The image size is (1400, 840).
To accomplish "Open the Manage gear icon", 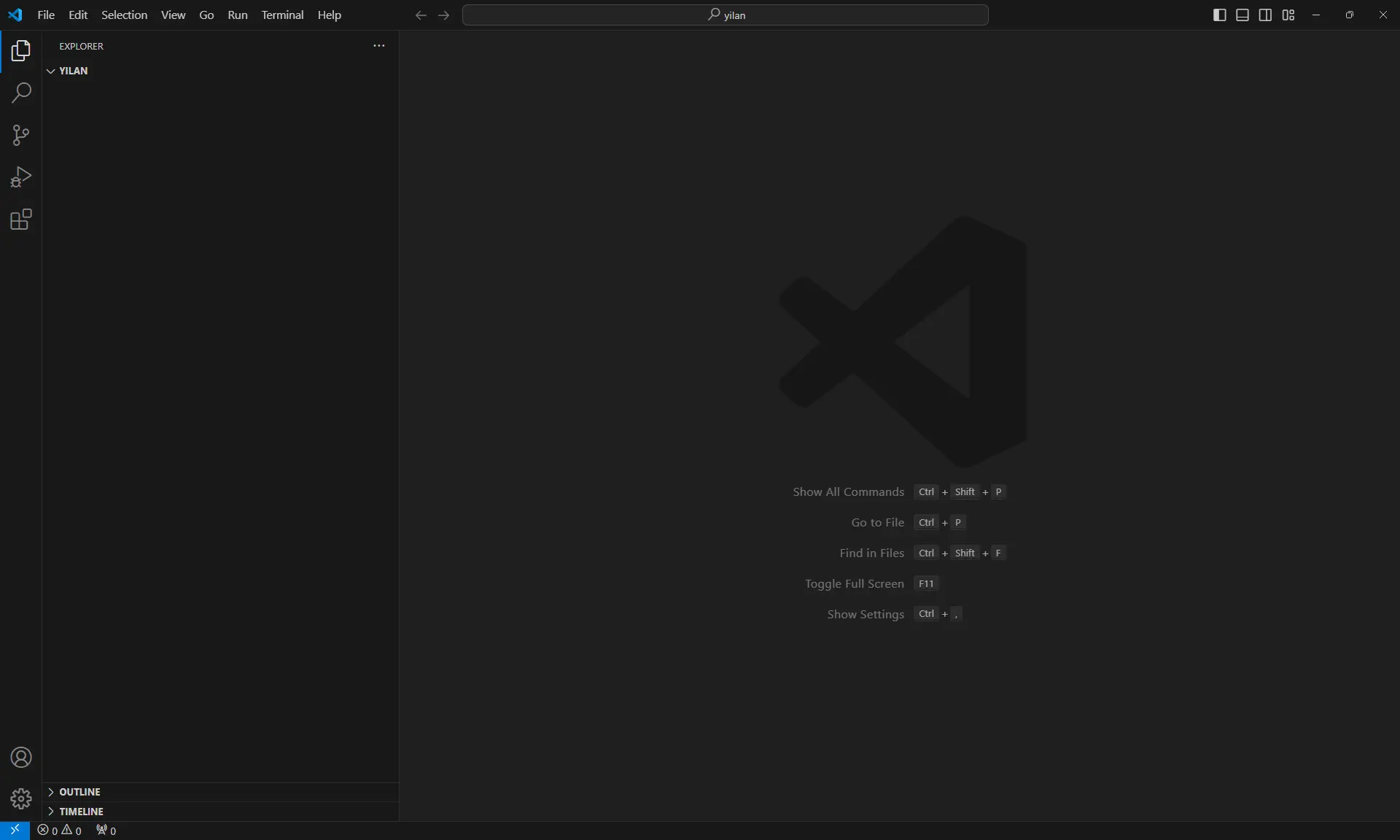I will point(21,799).
